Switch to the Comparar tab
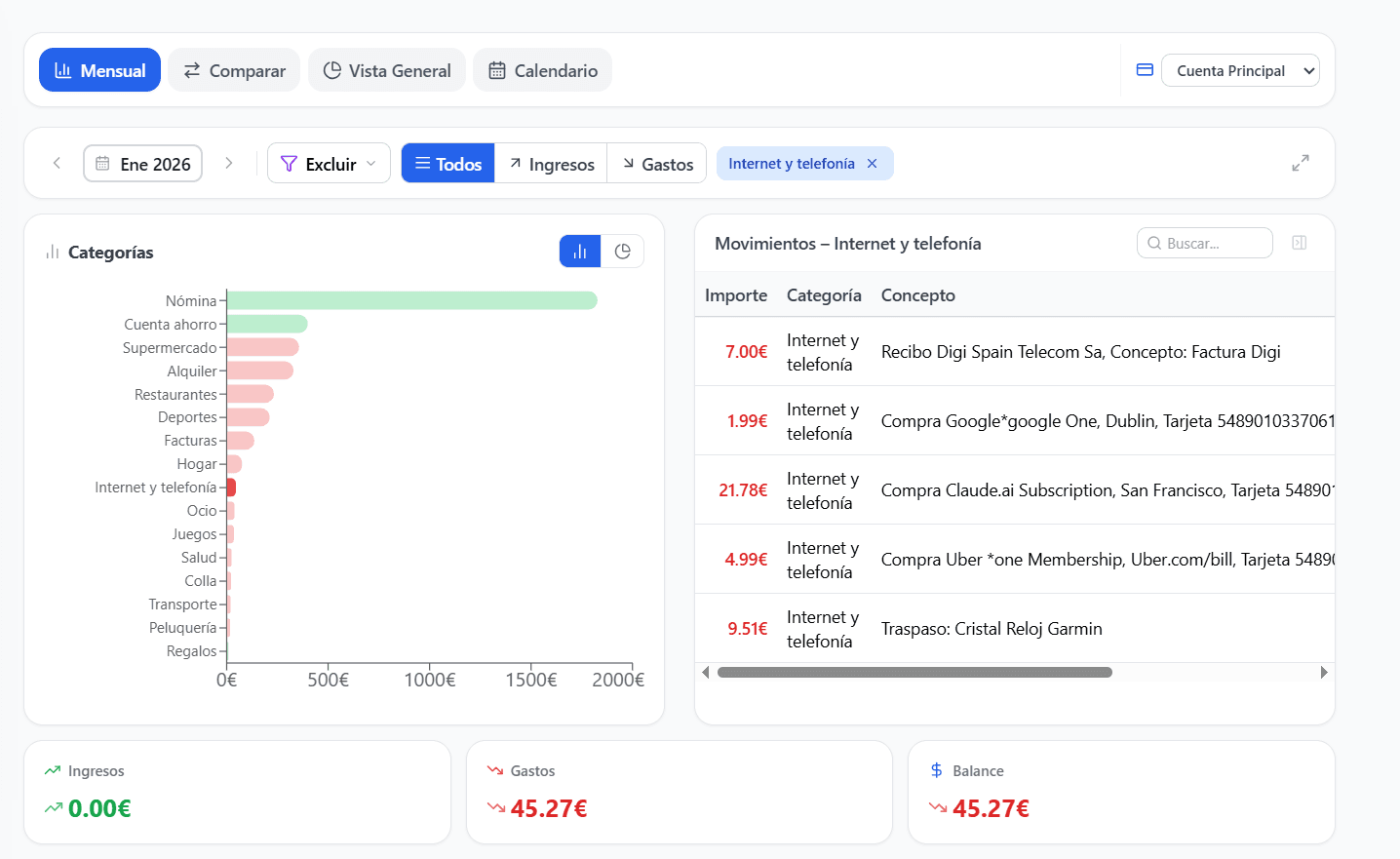Viewport: 1400px width, 859px height. (234, 70)
